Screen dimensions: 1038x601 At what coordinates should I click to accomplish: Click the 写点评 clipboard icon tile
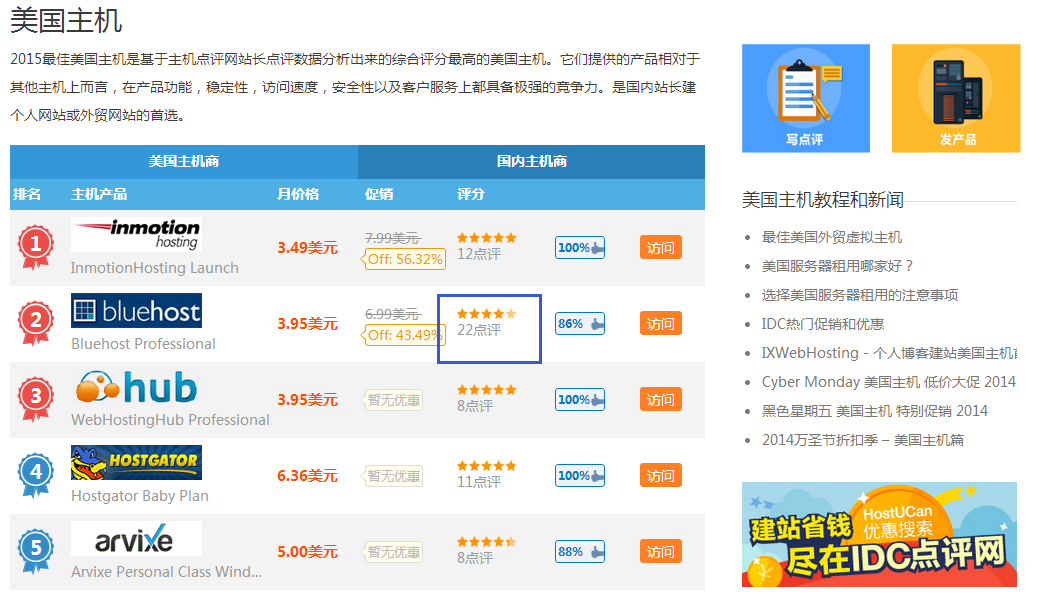click(x=806, y=98)
